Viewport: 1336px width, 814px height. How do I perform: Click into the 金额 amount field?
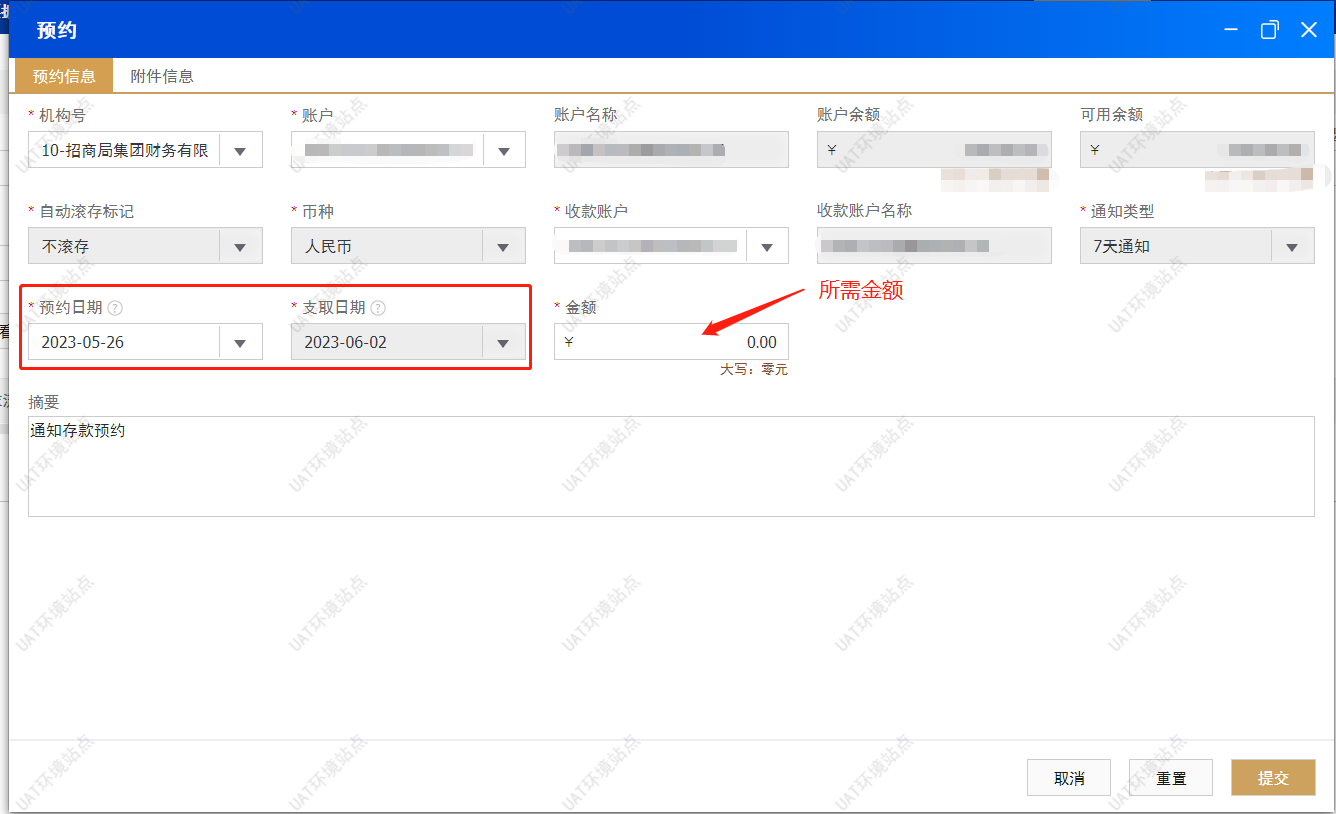pyautogui.click(x=671, y=342)
